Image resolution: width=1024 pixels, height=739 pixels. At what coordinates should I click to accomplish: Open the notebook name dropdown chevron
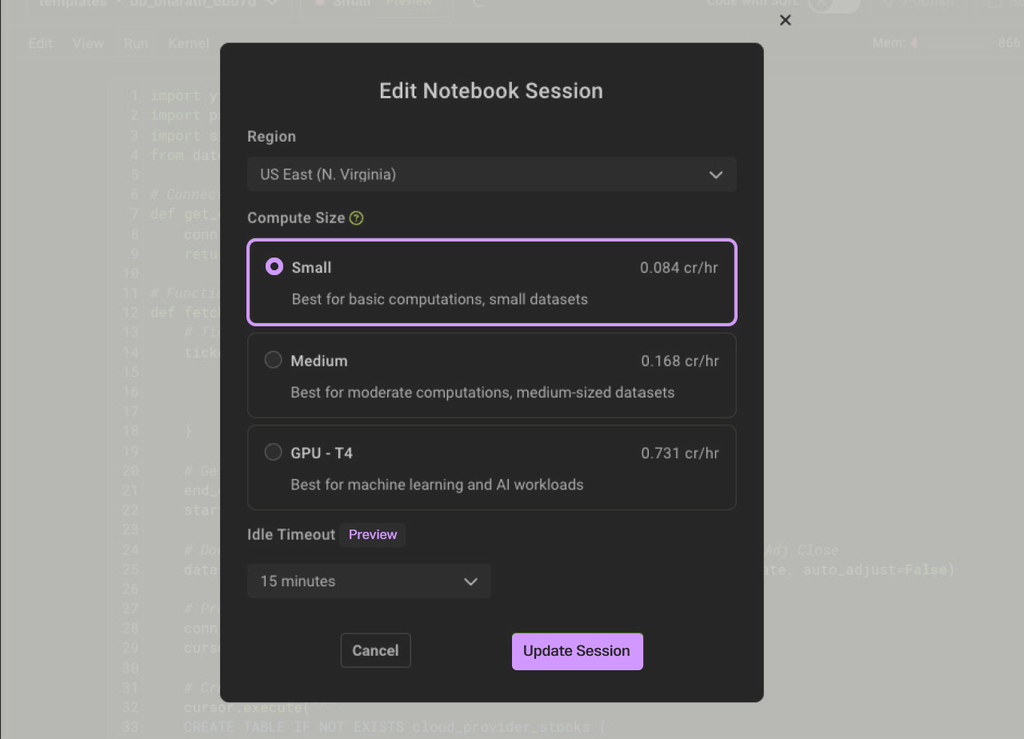coord(272,4)
